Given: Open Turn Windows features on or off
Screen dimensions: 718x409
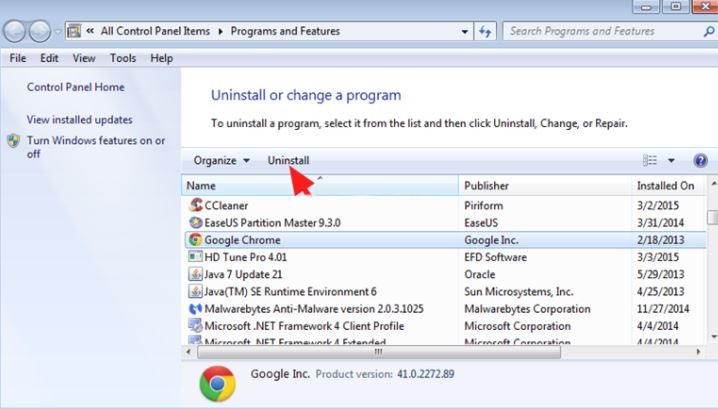Looking at the screenshot, I should coord(96,147).
